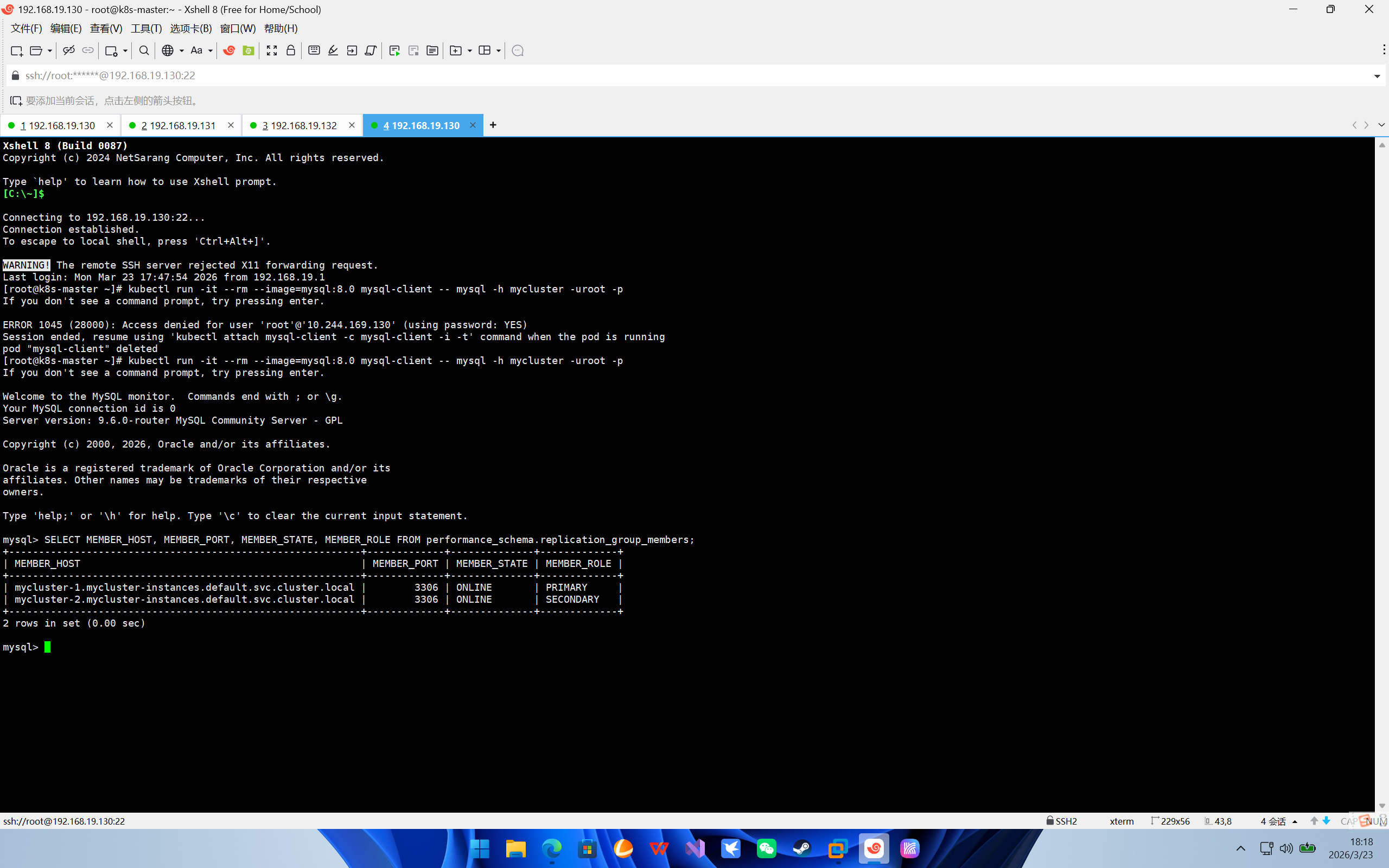The image size is (1389, 868).
Task: Open the 工具(T) menu
Action: (x=146, y=28)
